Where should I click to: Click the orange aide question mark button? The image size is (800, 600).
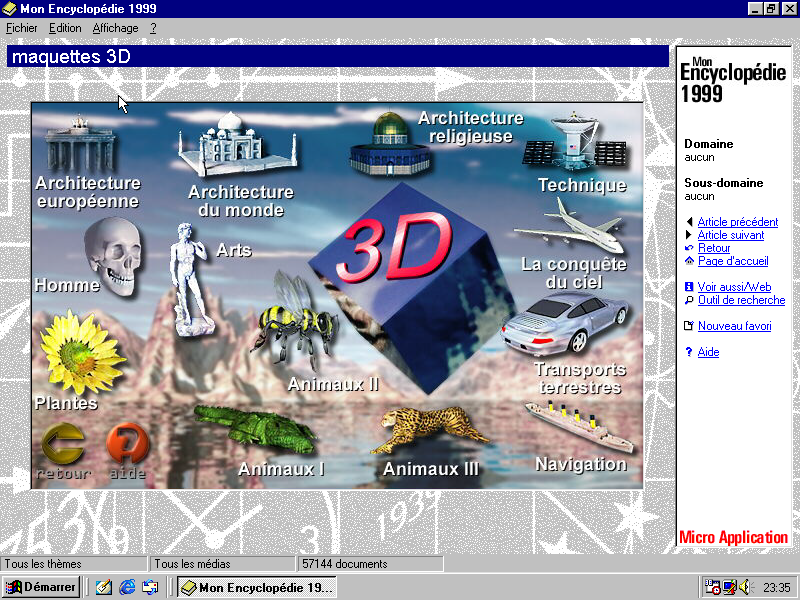[128, 443]
